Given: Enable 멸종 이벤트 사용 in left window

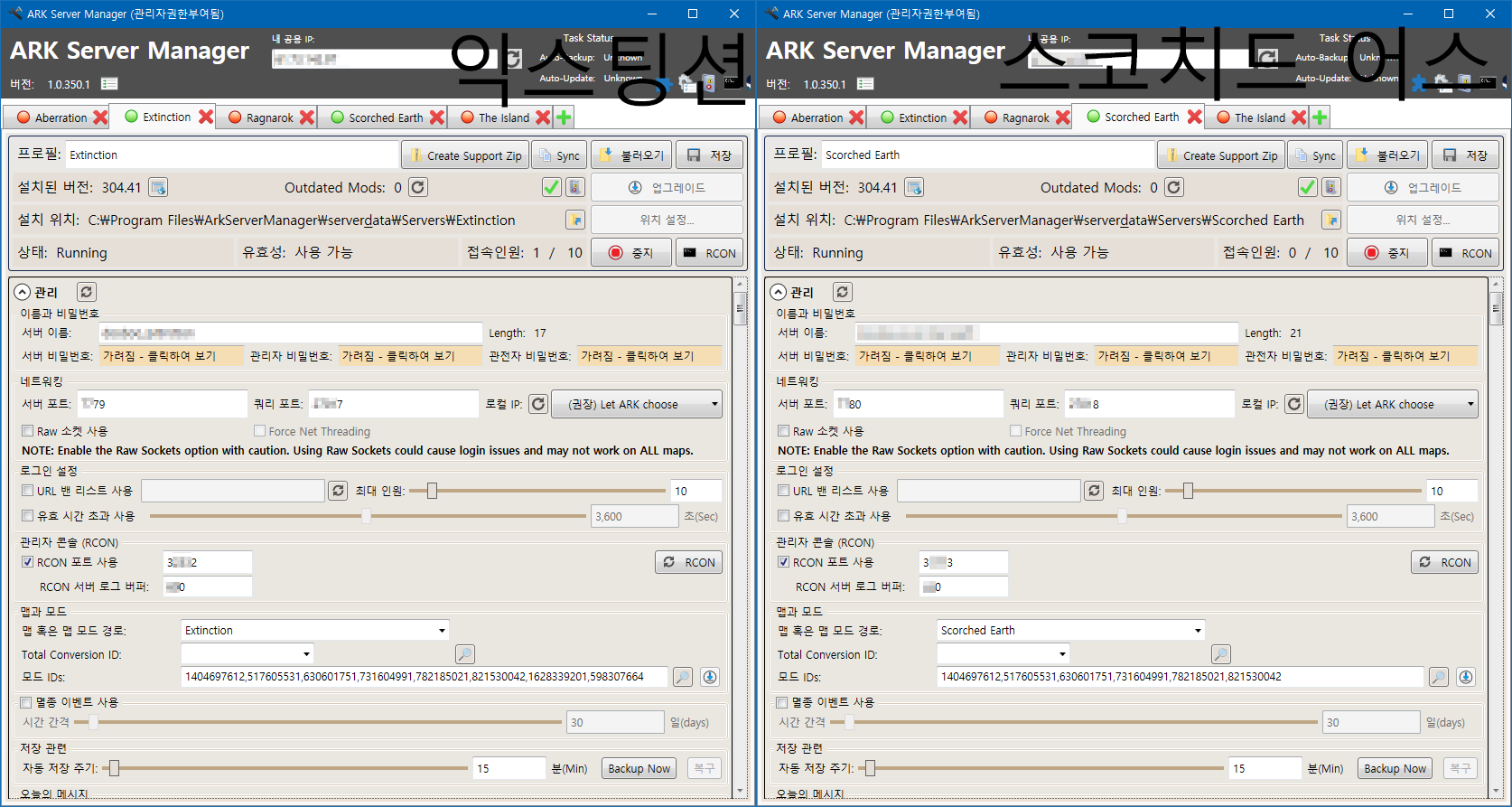Looking at the screenshot, I should tap(26, 702).
